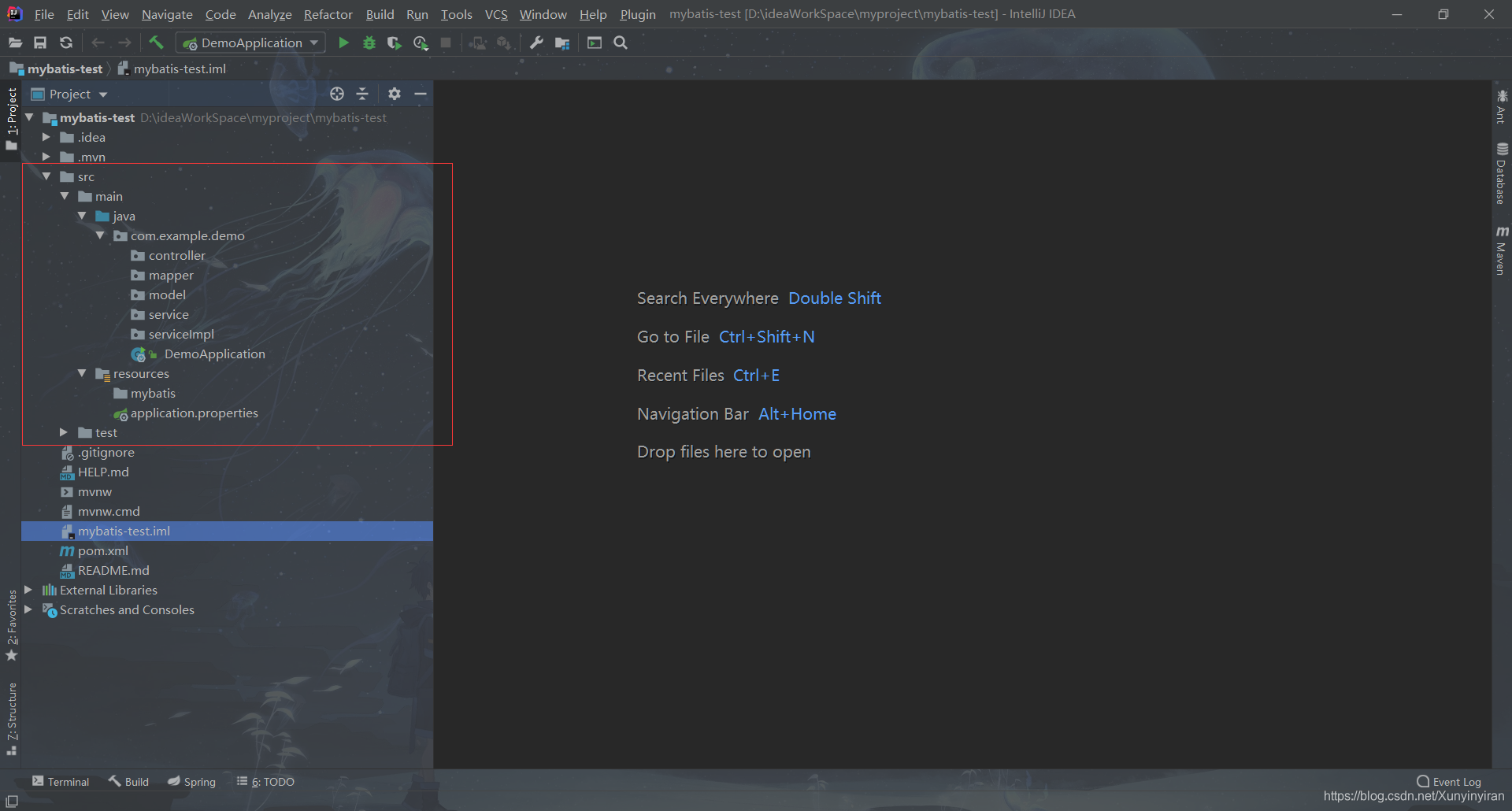Image resolution: width=1512 pixels, height=811 pixels.
Task: Hide the Project panel with minus icon
Action: coord(421,94)
